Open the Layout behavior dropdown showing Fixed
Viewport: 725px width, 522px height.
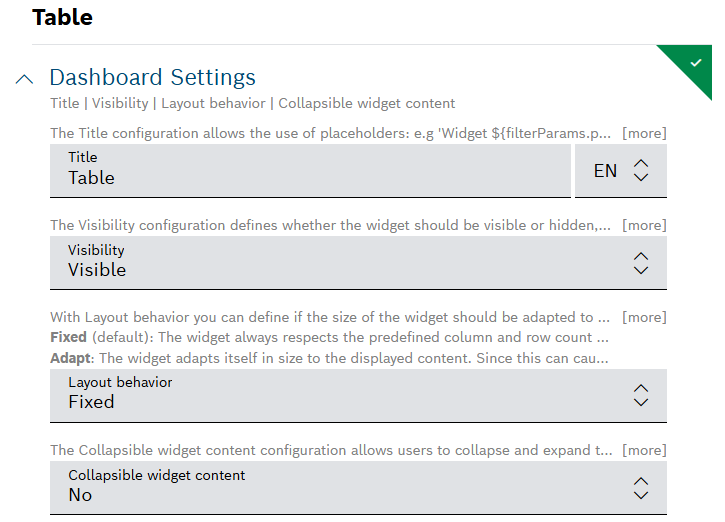[340, 395]
